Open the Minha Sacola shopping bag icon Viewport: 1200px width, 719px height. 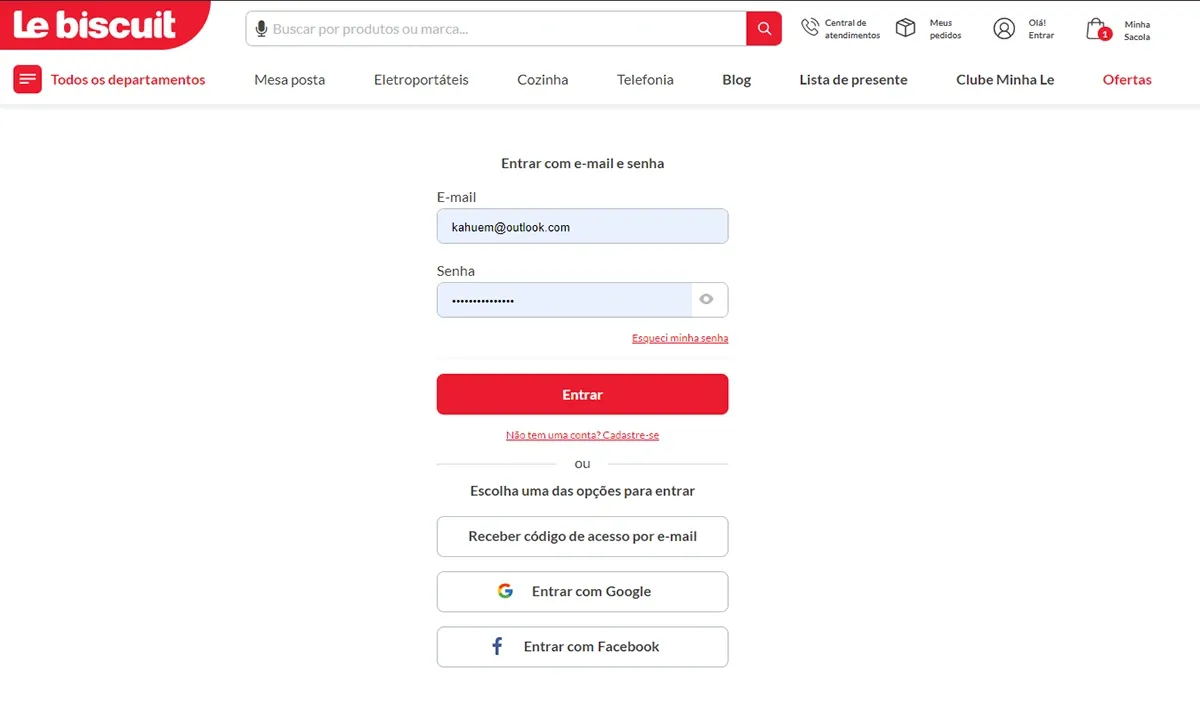[x=1098, y=29]
